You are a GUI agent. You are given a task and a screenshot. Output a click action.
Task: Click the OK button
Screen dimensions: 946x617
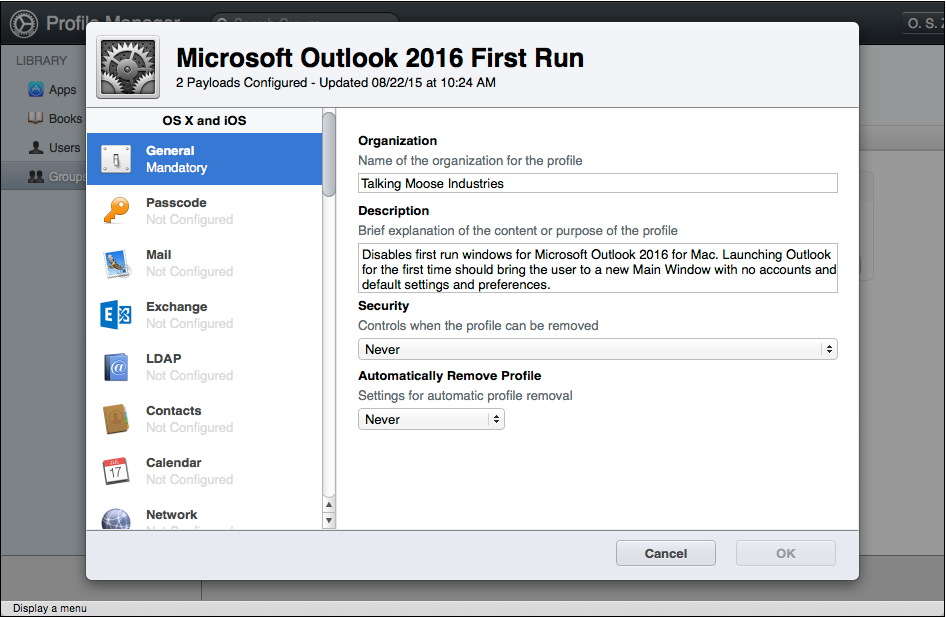[x=786, y=553]
